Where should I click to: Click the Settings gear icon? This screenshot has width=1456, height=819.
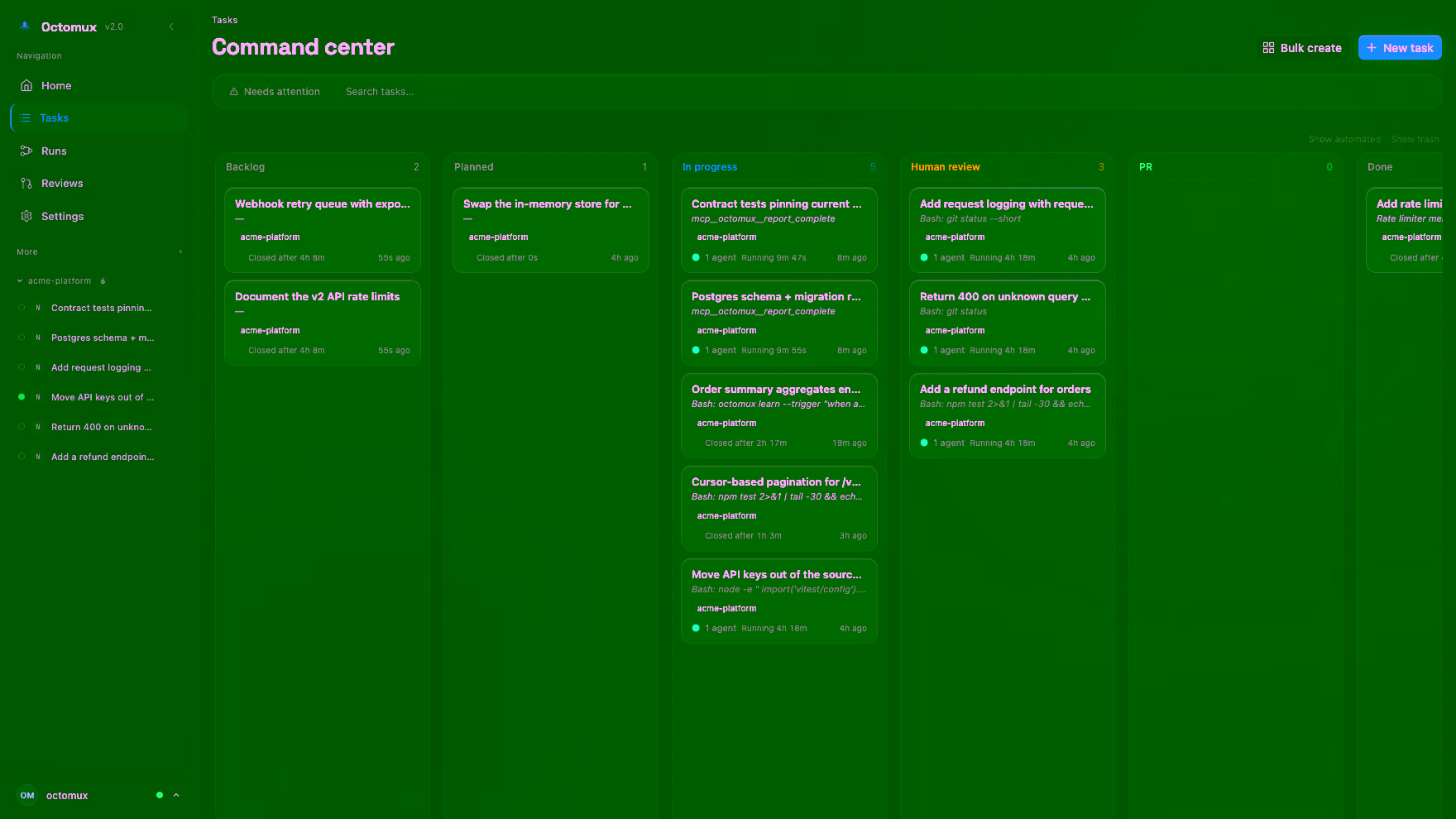[x=26, y=216]
